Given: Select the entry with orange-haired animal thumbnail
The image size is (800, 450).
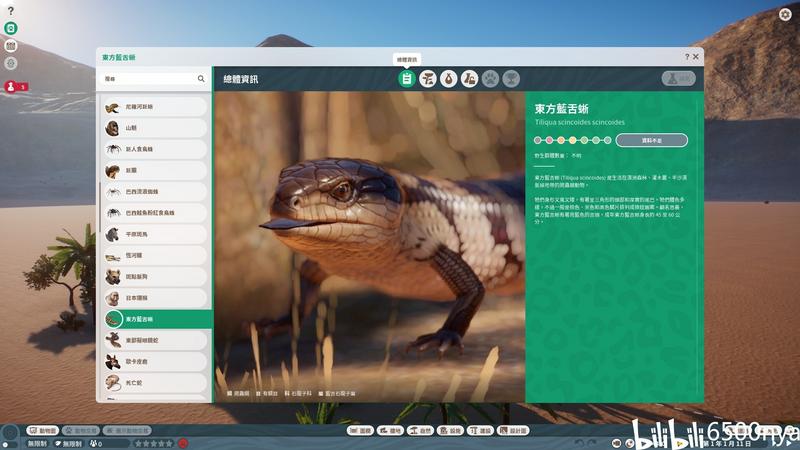Looking at the screenshot, I should [155, 170].
